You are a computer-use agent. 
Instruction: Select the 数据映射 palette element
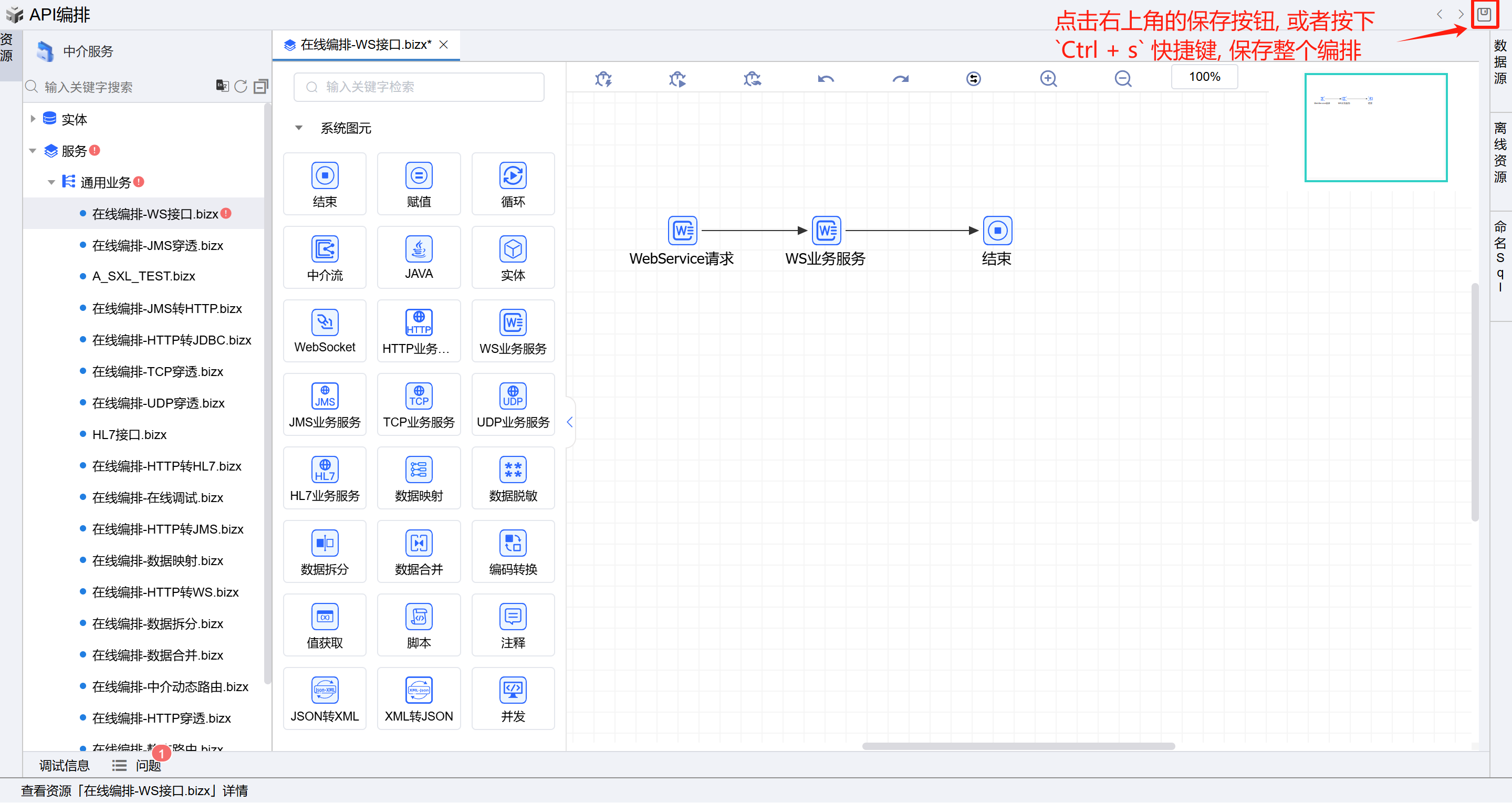(419, 478)
